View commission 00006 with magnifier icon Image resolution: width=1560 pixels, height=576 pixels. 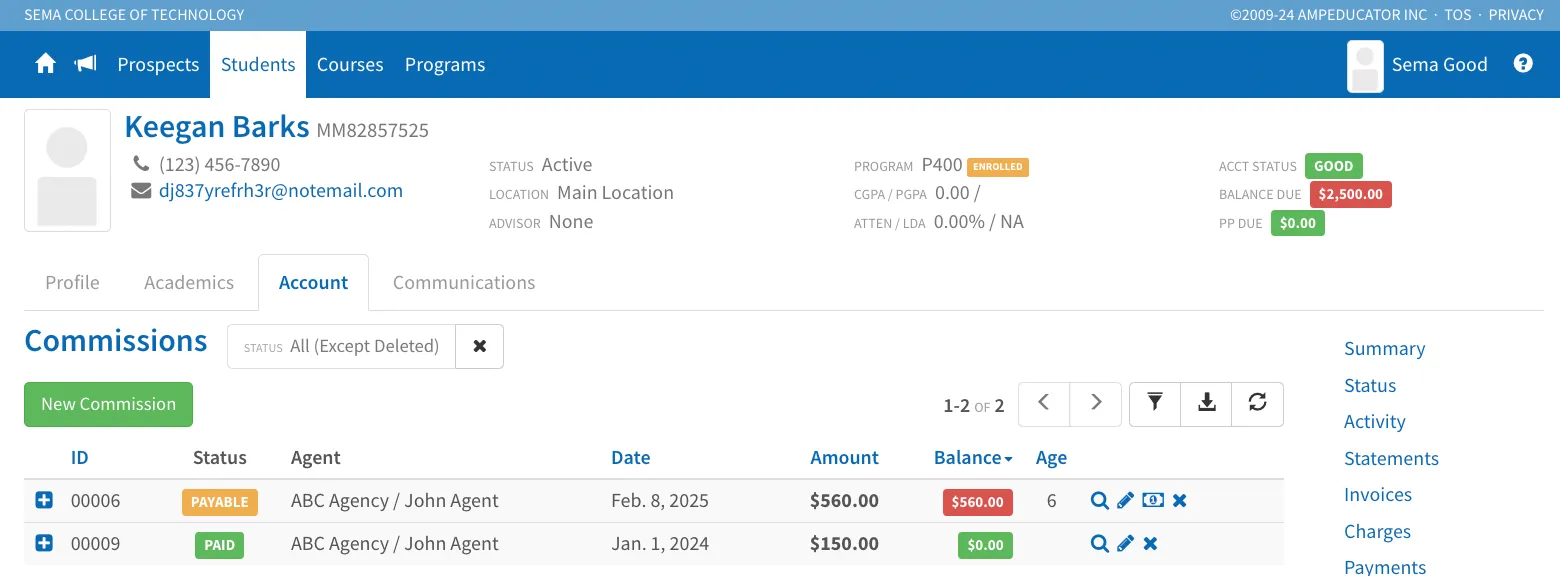coord(1099,501)
